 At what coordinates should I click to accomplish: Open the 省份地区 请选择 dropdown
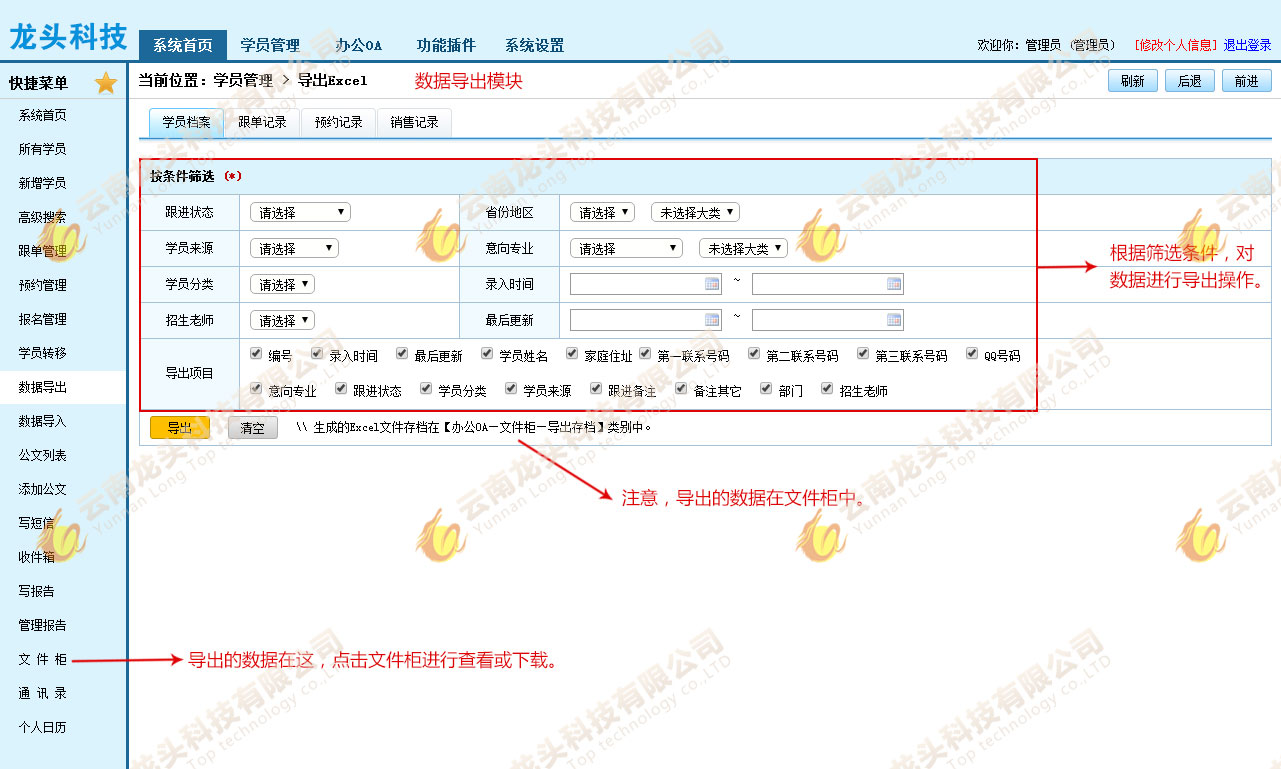(x=602, y=212)
